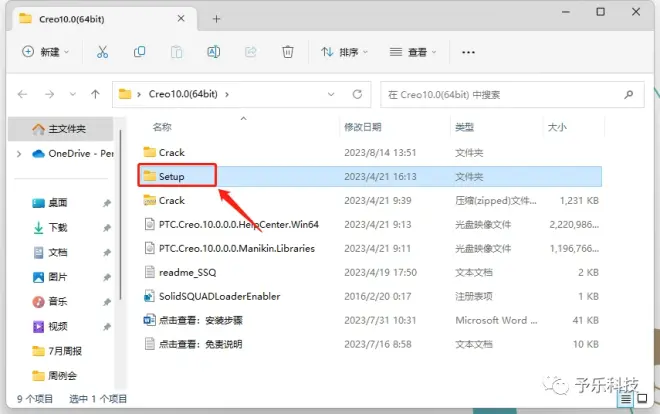Refresh the current folder
Image resolution: width=660 pixels, height=414 pixels.
click(357, 94)
